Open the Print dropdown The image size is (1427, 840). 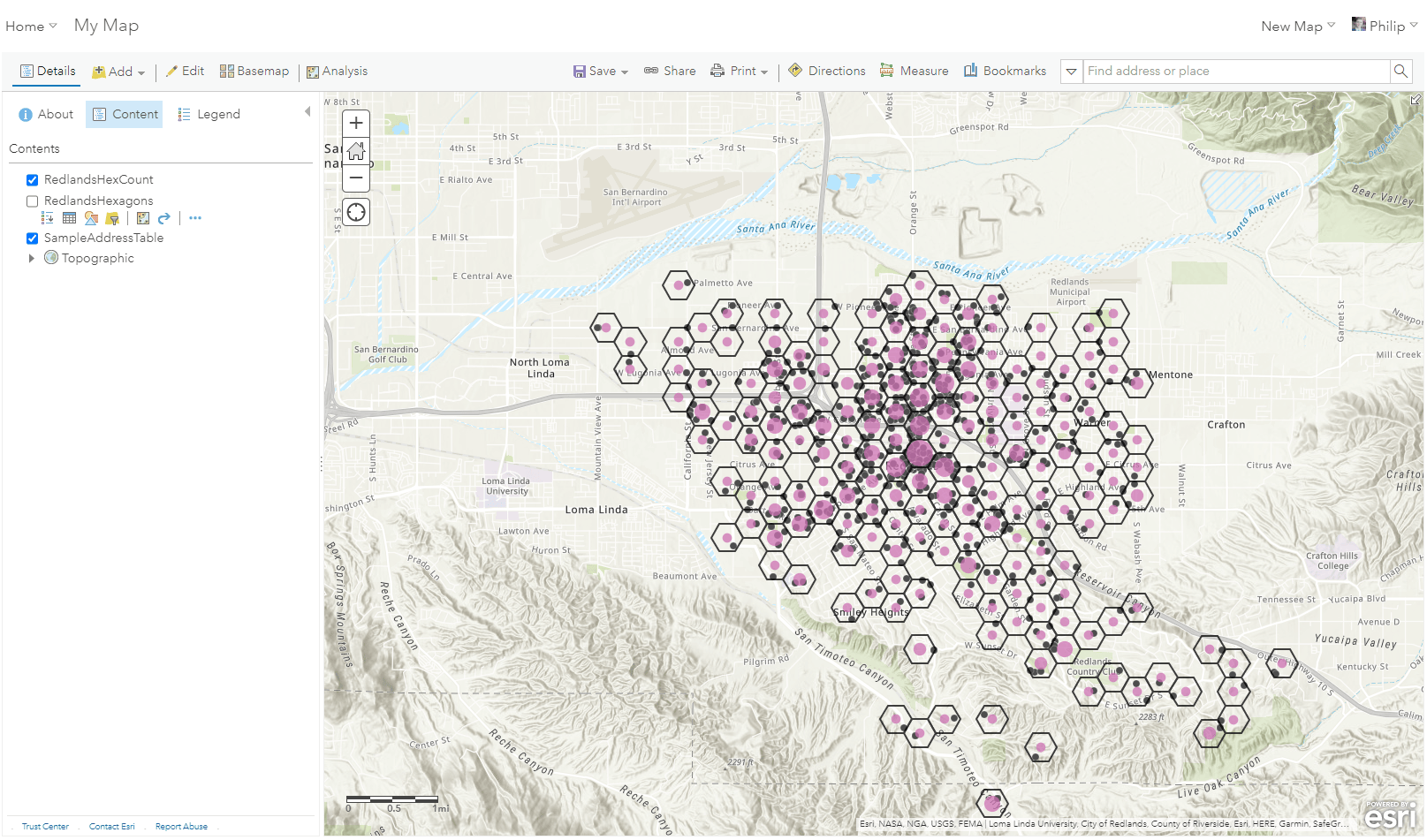(740, 71)
